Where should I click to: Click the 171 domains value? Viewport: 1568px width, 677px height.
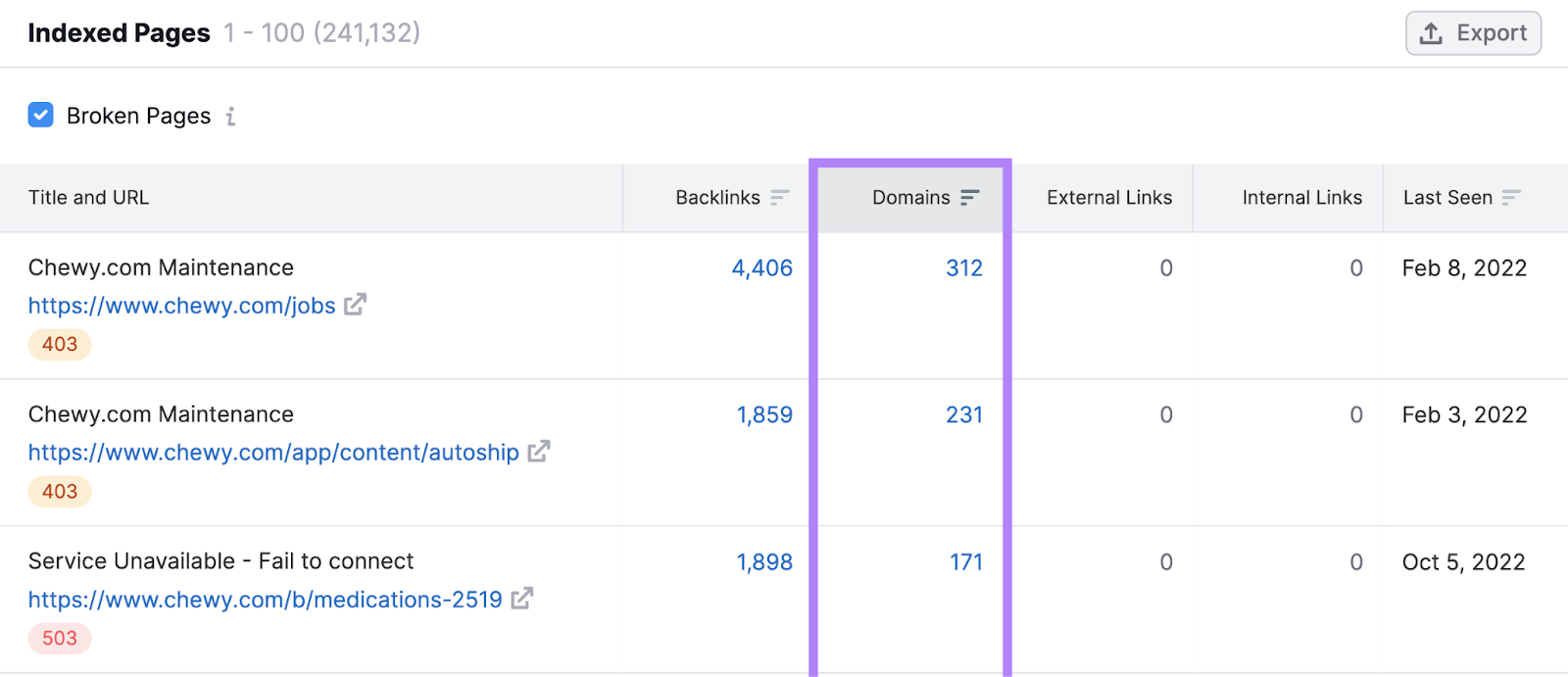(x=965, y=562)
